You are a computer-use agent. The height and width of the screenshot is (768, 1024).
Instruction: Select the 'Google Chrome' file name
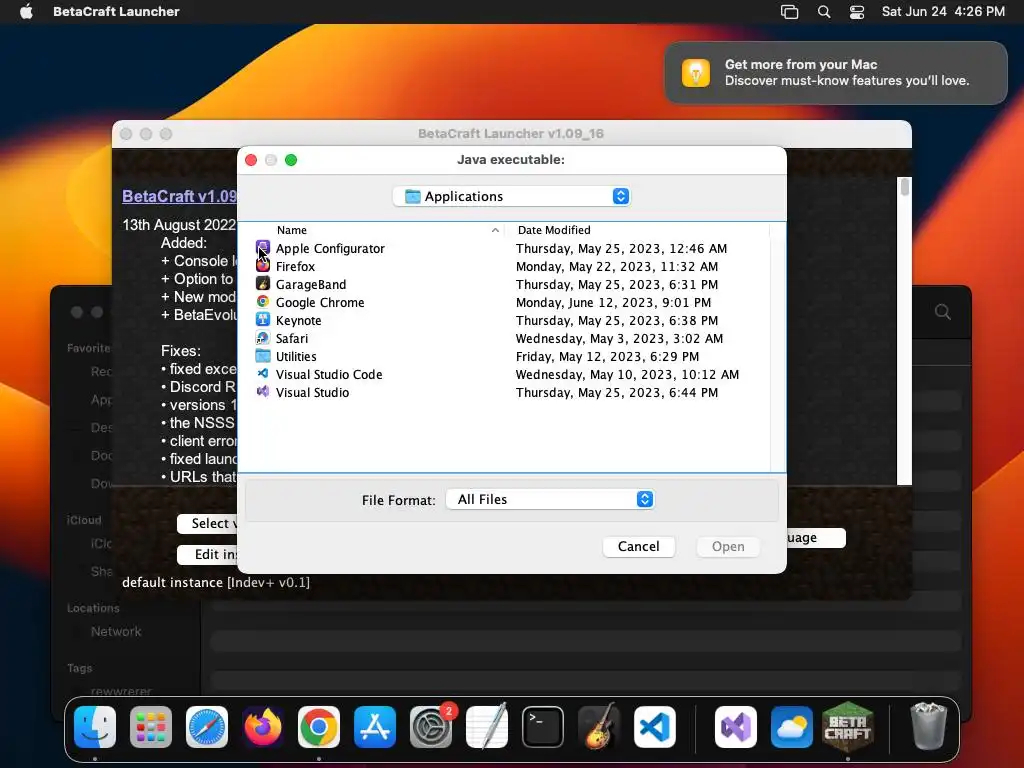[x=320, y=302]
